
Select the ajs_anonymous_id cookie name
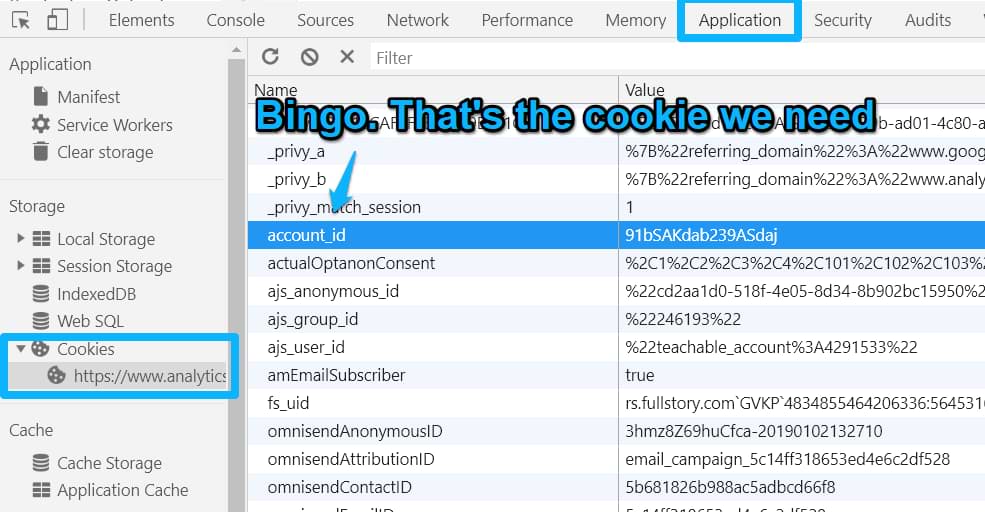[333, 291]
